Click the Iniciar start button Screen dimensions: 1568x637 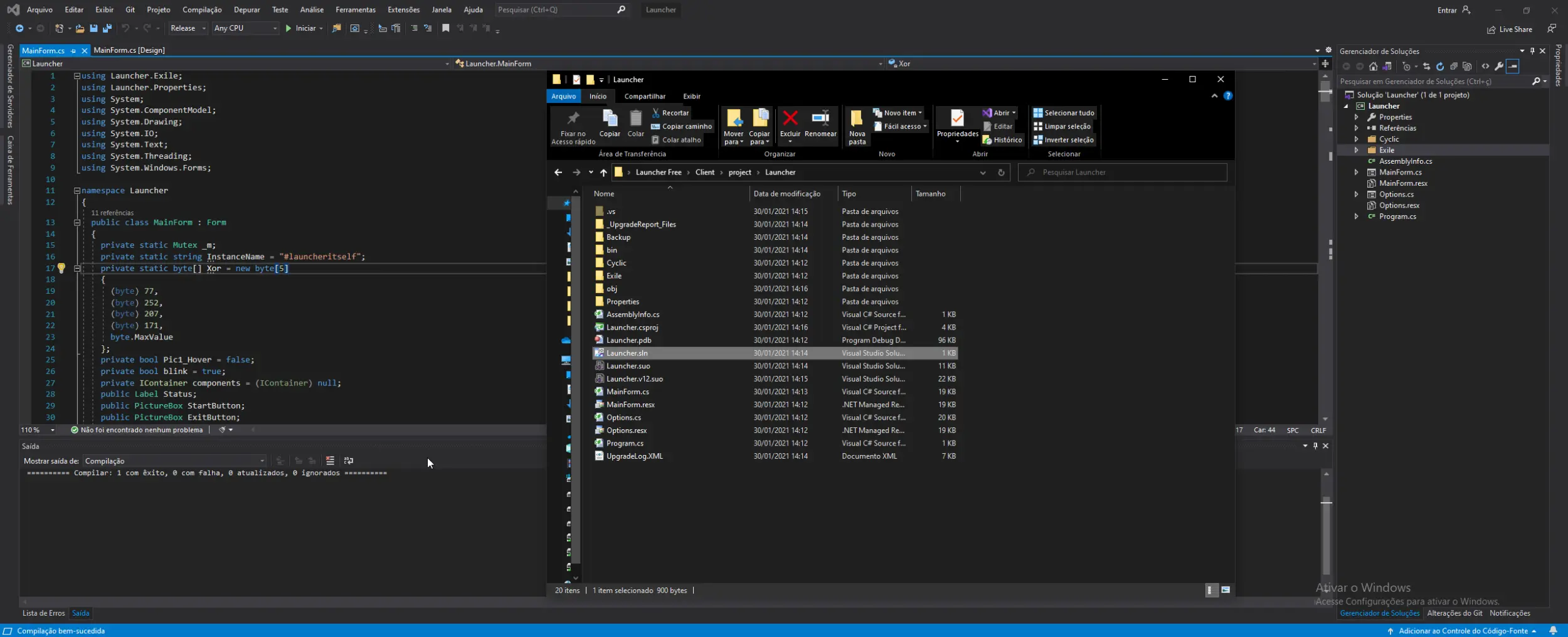click(300, 28)
